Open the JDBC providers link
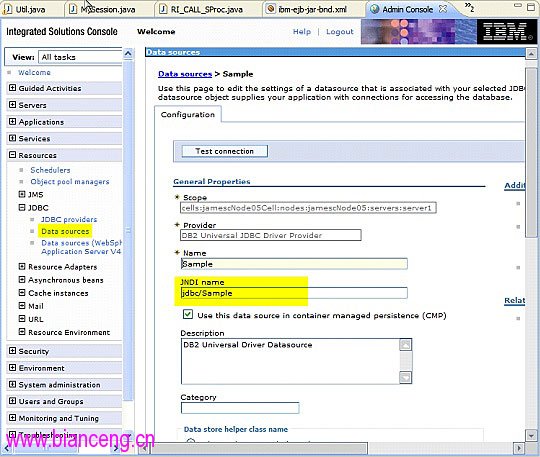The image size is (540, 457). click(69, 219)
